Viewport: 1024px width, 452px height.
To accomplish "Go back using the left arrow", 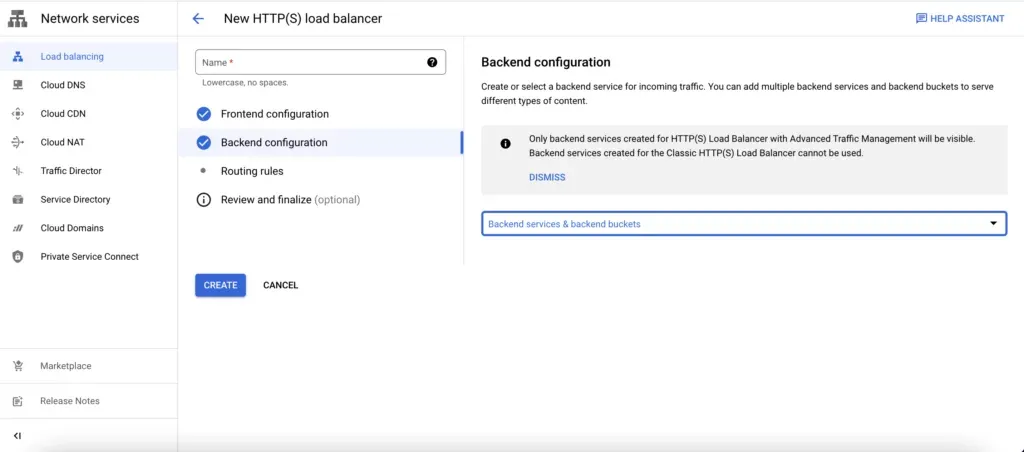I will [198, 19].
